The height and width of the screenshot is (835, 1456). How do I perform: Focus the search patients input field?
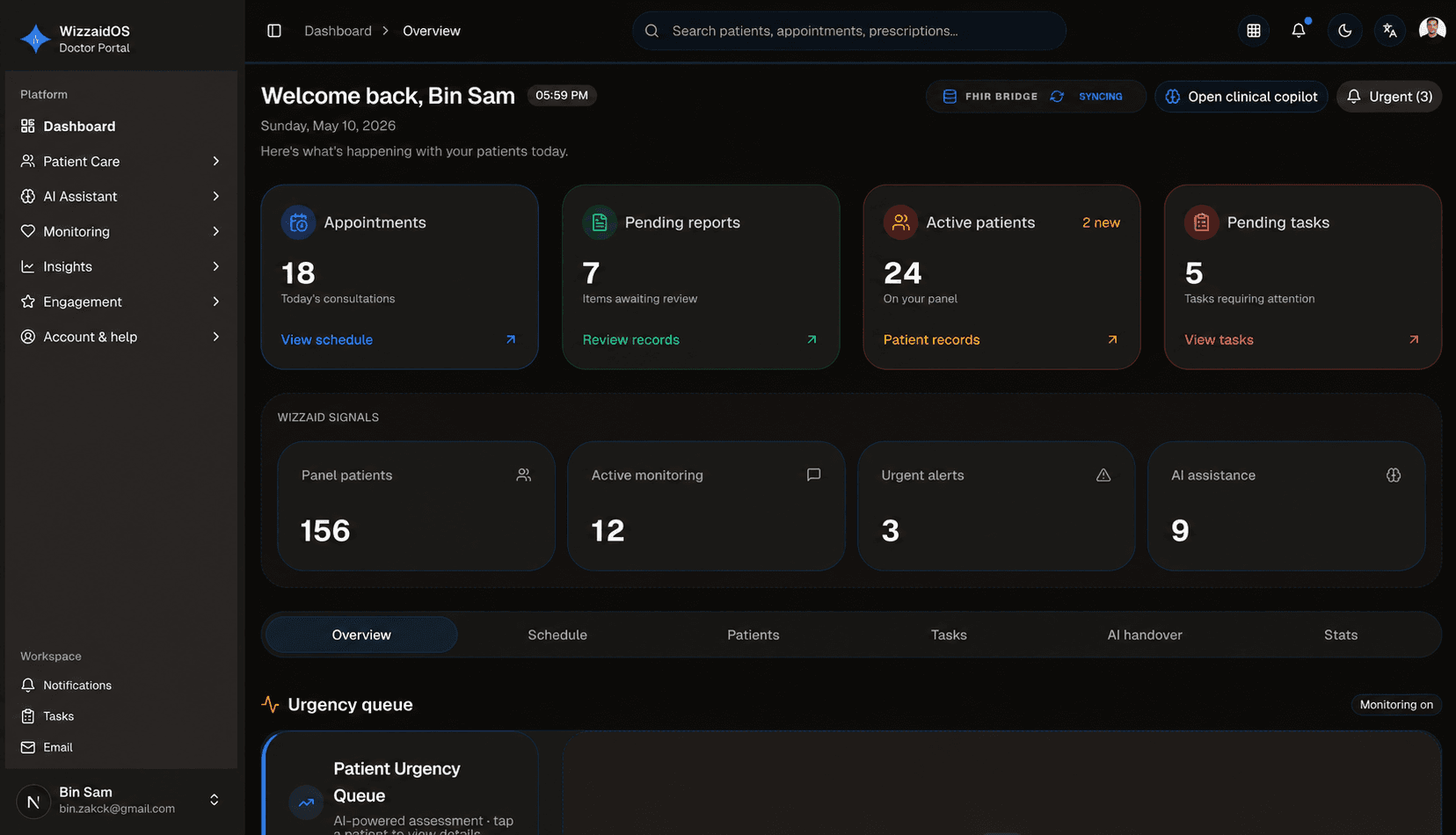click(x=849, y=31)
